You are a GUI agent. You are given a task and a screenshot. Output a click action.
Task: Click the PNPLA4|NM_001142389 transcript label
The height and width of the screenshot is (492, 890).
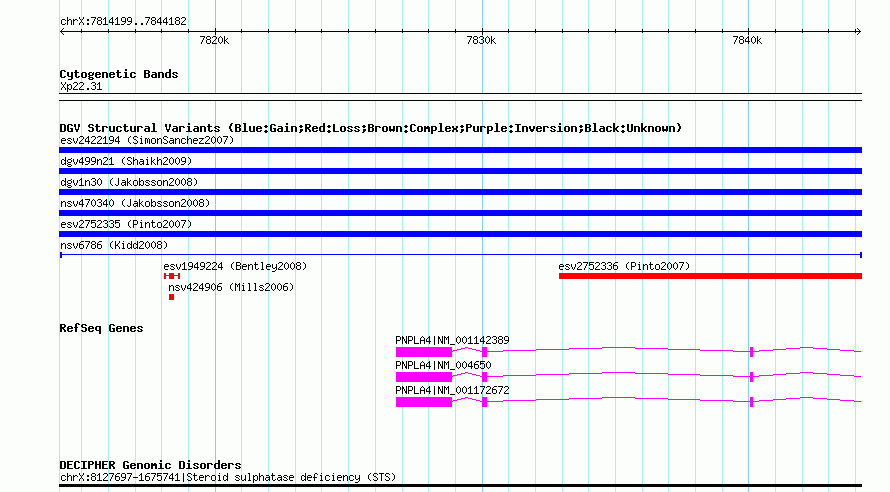coord(452,340)
